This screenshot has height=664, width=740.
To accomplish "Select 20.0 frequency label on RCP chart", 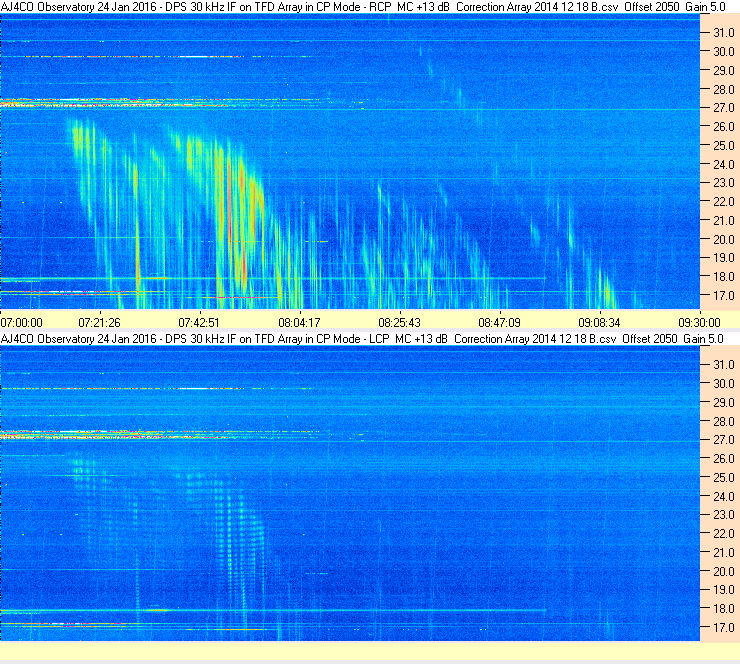I will tap(724, 240).
